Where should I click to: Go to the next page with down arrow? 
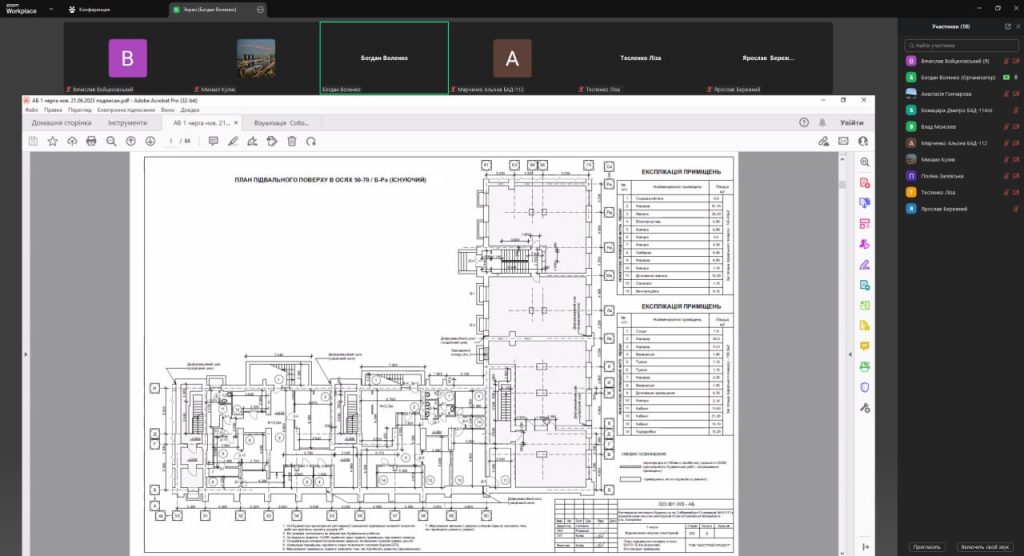[150, 141]
